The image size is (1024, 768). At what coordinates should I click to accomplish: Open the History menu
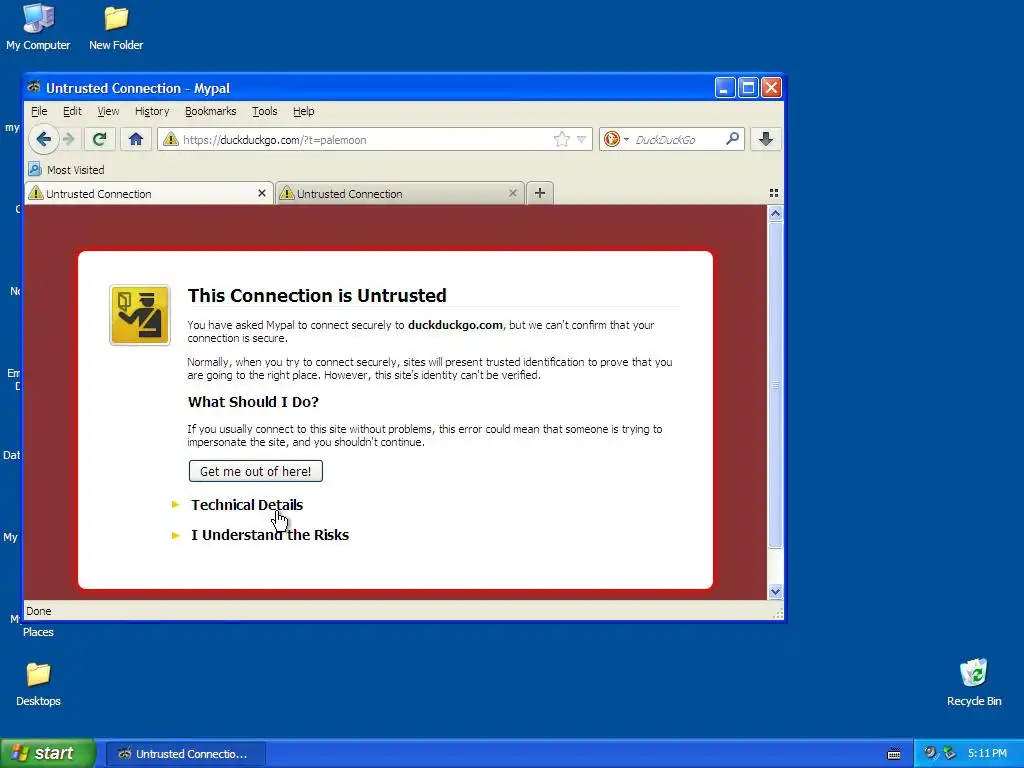152,111
